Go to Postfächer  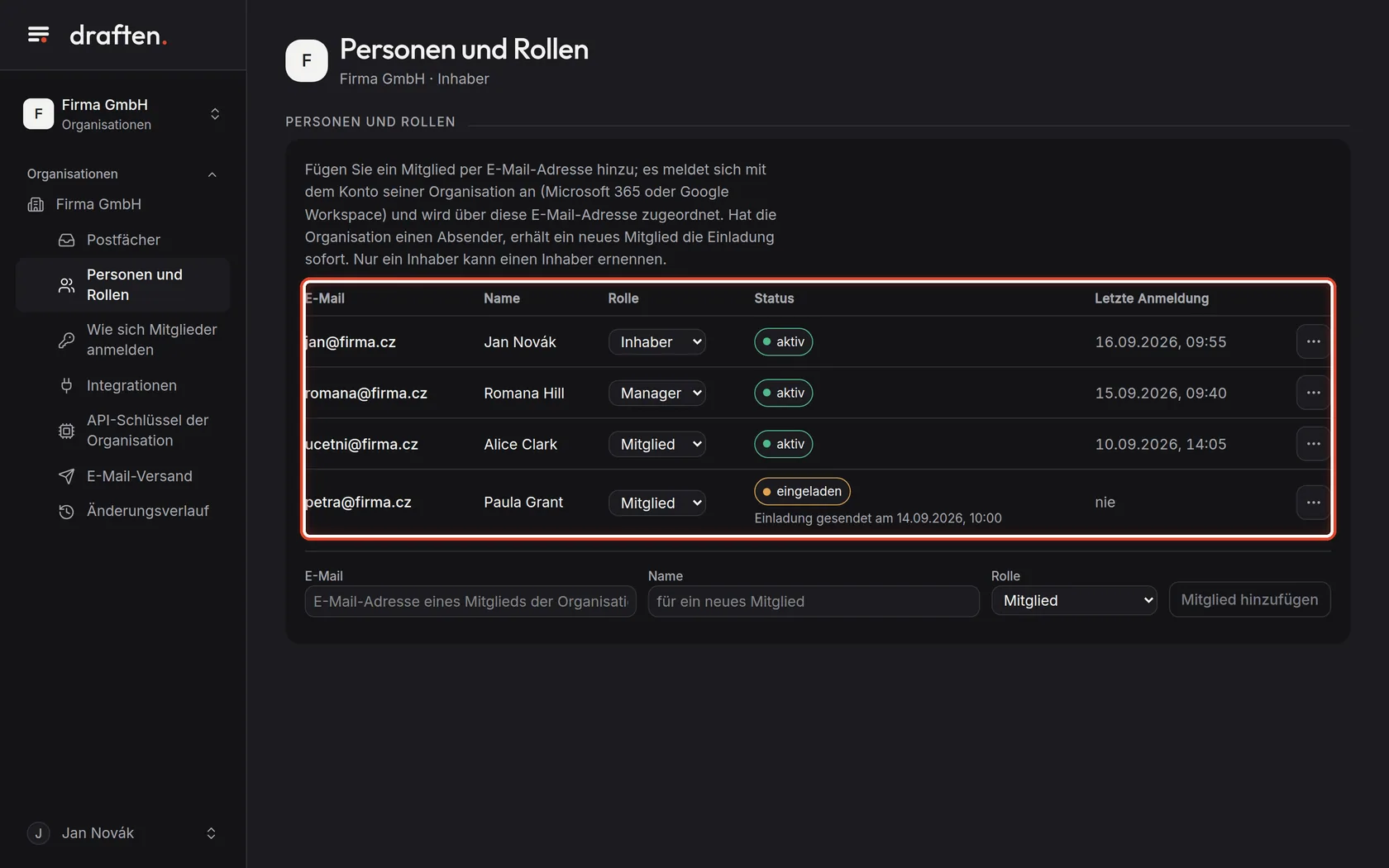[123, 240]
